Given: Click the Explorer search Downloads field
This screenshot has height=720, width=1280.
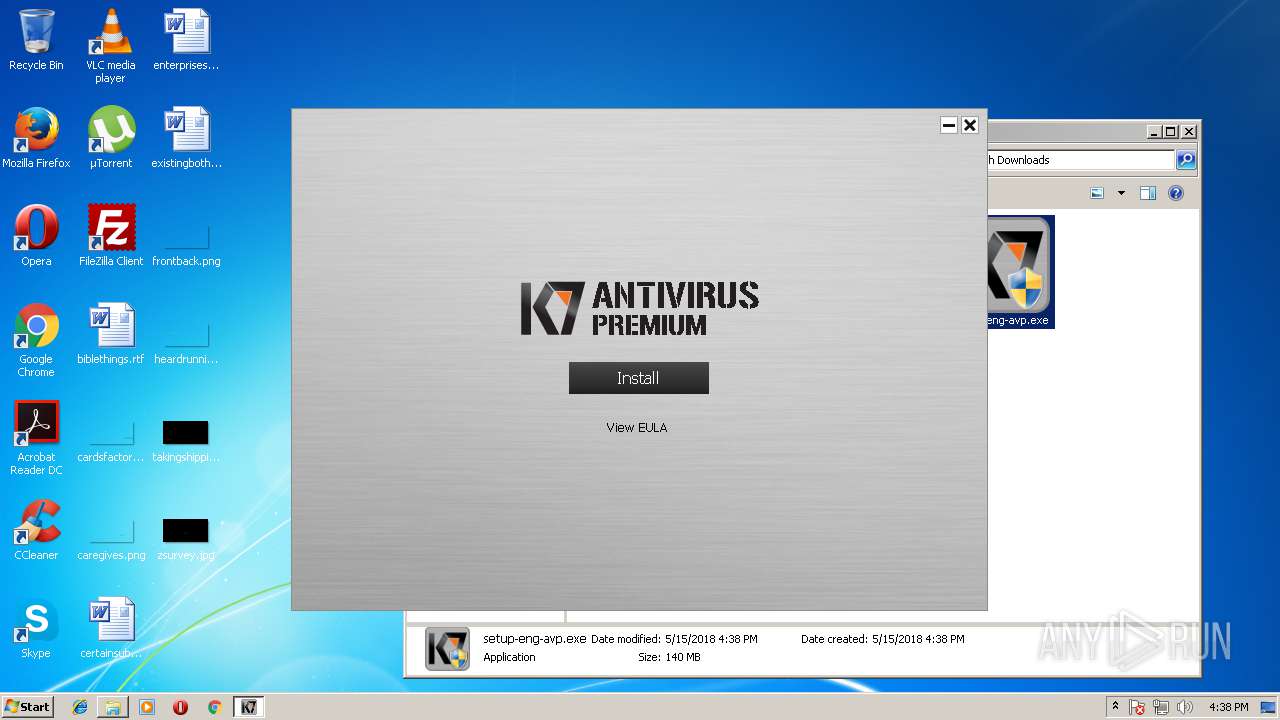Looking at the screenshot, I should tap(1080, 160).
